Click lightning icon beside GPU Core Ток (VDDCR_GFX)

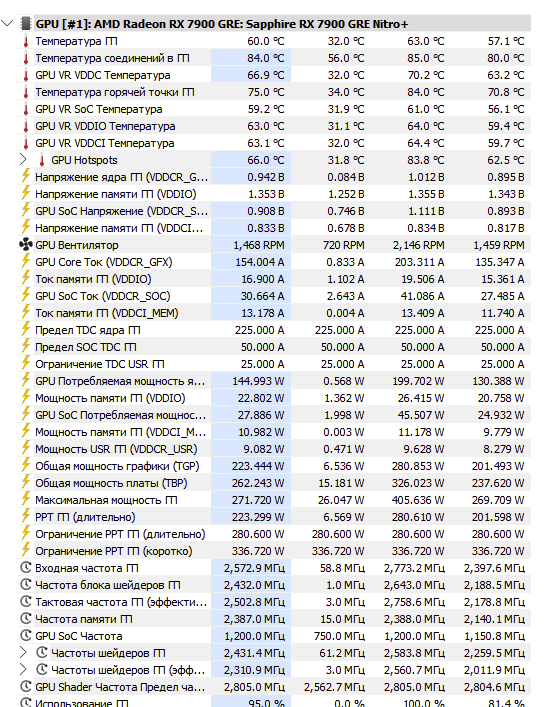[x=26, y=261]
